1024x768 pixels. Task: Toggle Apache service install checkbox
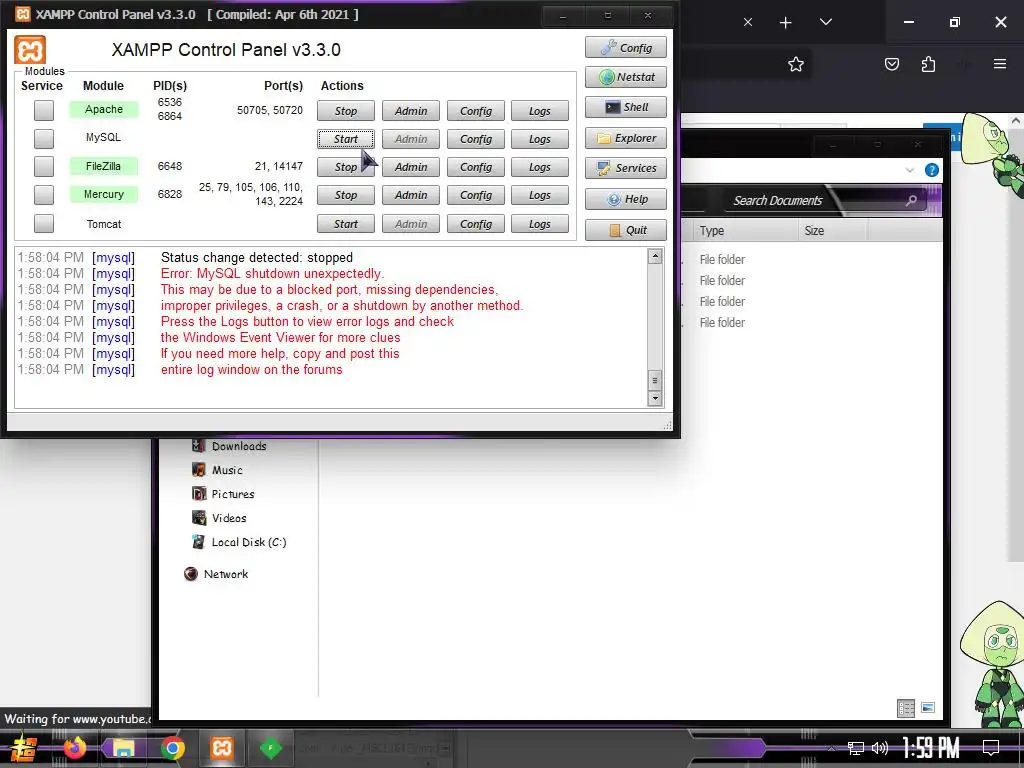(x=44, y=110)
